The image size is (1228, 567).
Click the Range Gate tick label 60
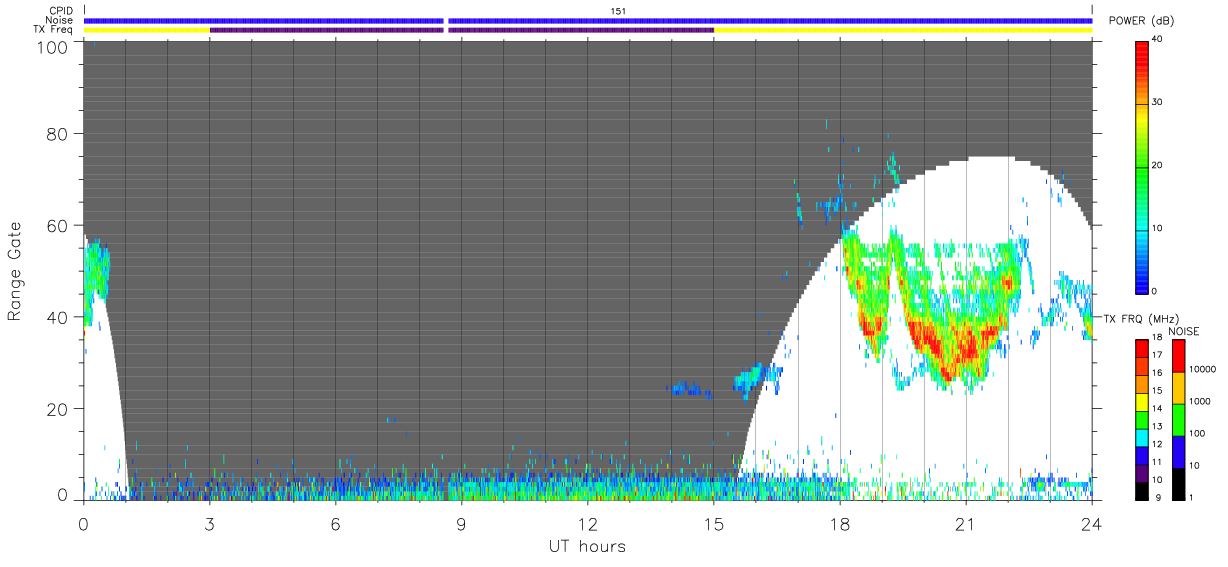59,225
